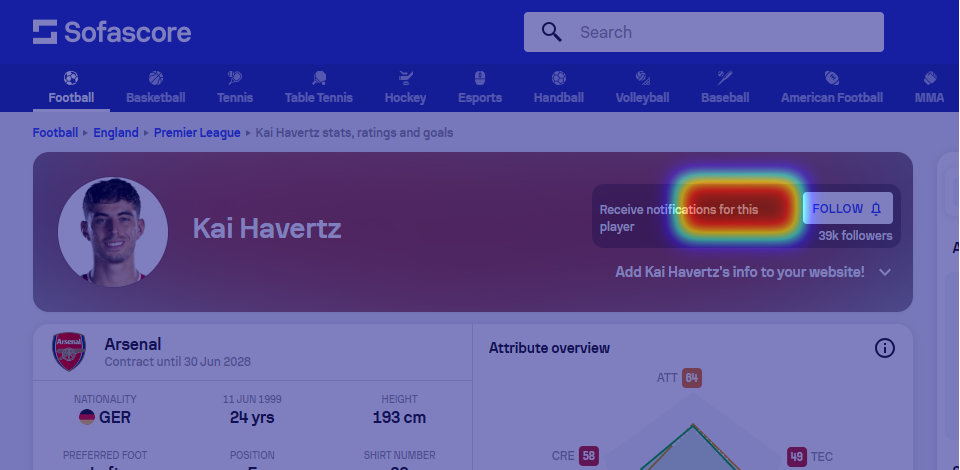The height and width of the screenshot is (470, 960).
Task: Click the German flag nationality icon
Action: click(x=87, y=417)
